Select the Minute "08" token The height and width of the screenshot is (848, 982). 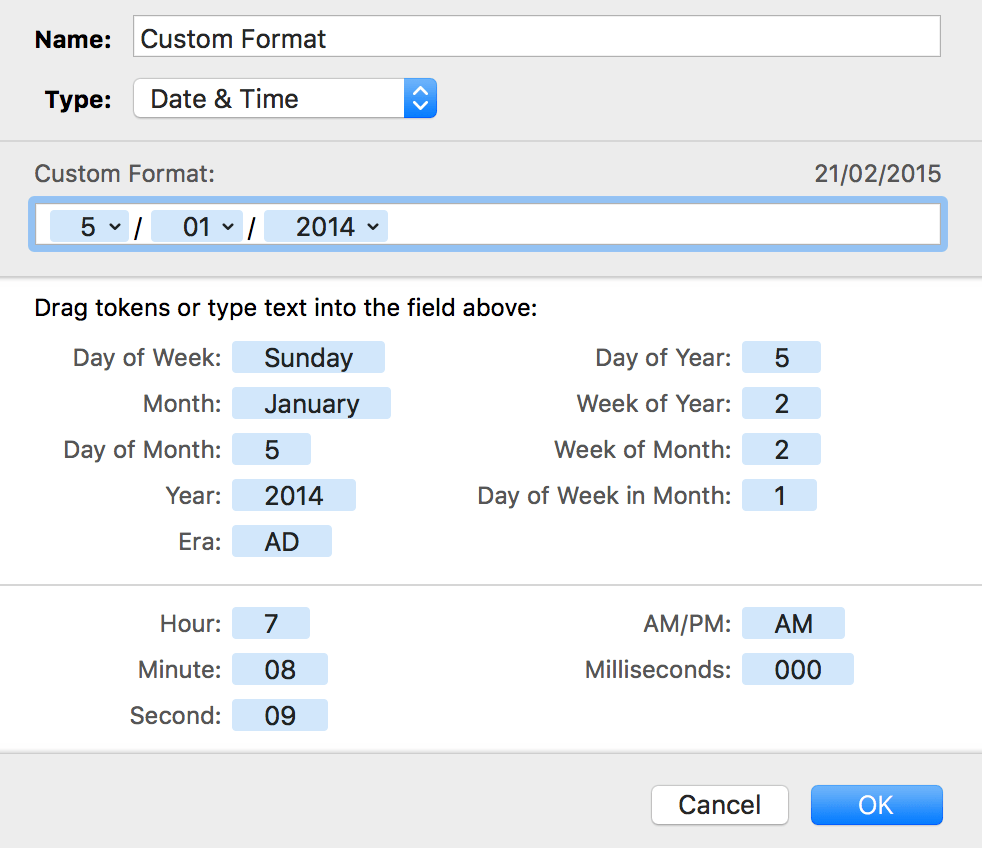click(279, 669)
